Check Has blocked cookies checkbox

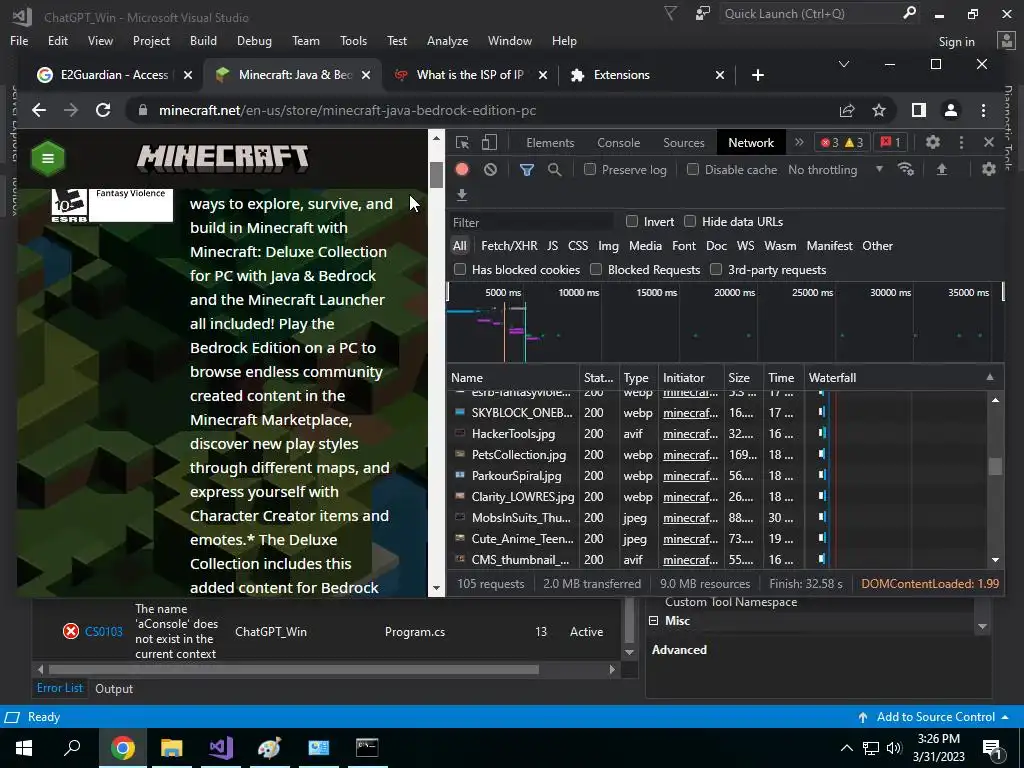[460, 269]
